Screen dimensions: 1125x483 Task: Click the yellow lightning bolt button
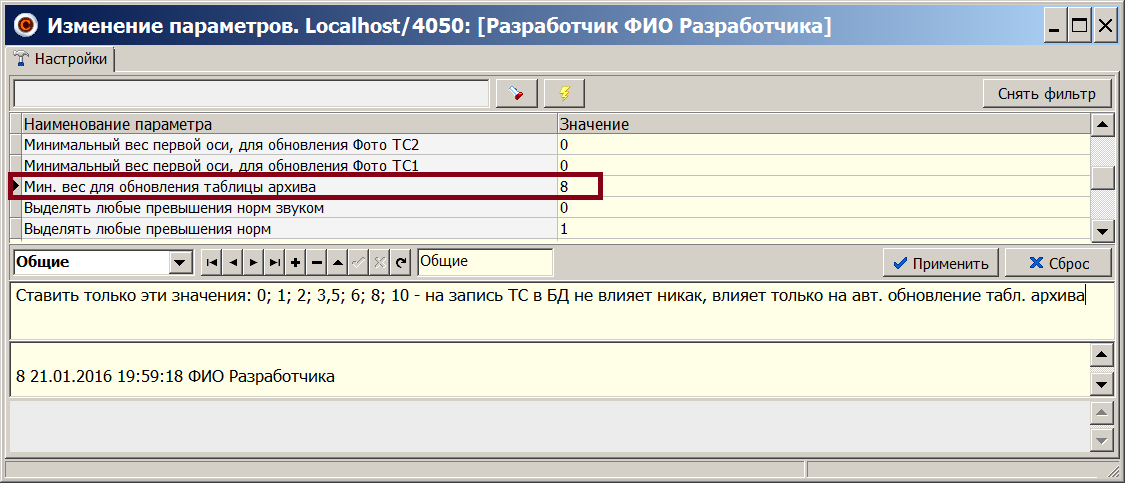pyautogui.click(x=564, y=94)
